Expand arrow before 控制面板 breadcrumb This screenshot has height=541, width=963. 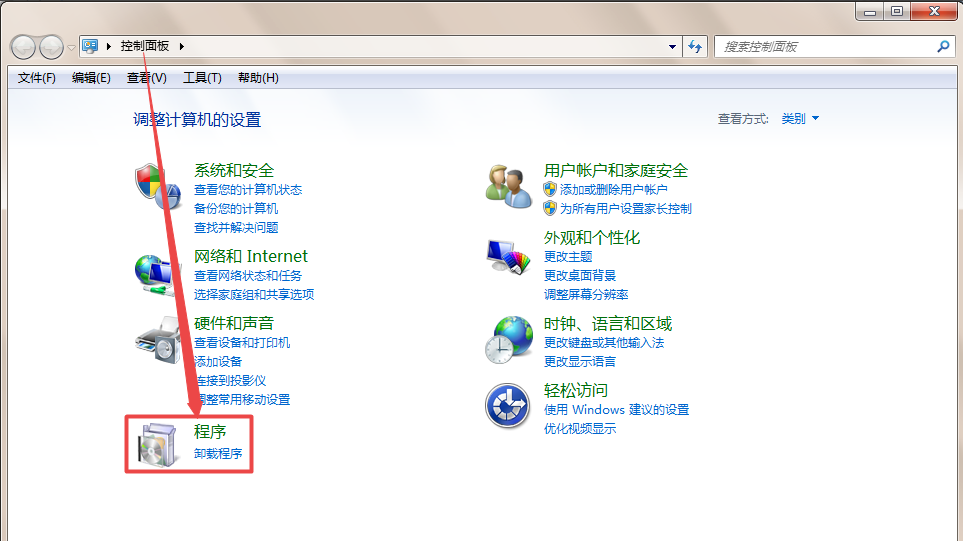tap(109, 46)
